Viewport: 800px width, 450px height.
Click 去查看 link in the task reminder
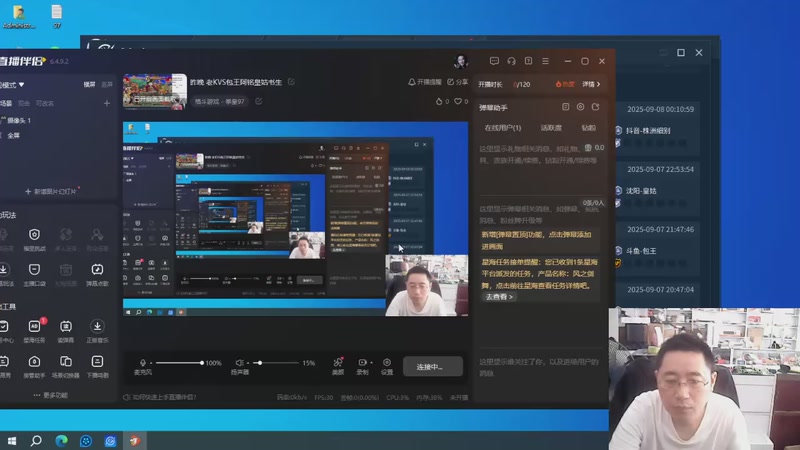click(499, 296)
